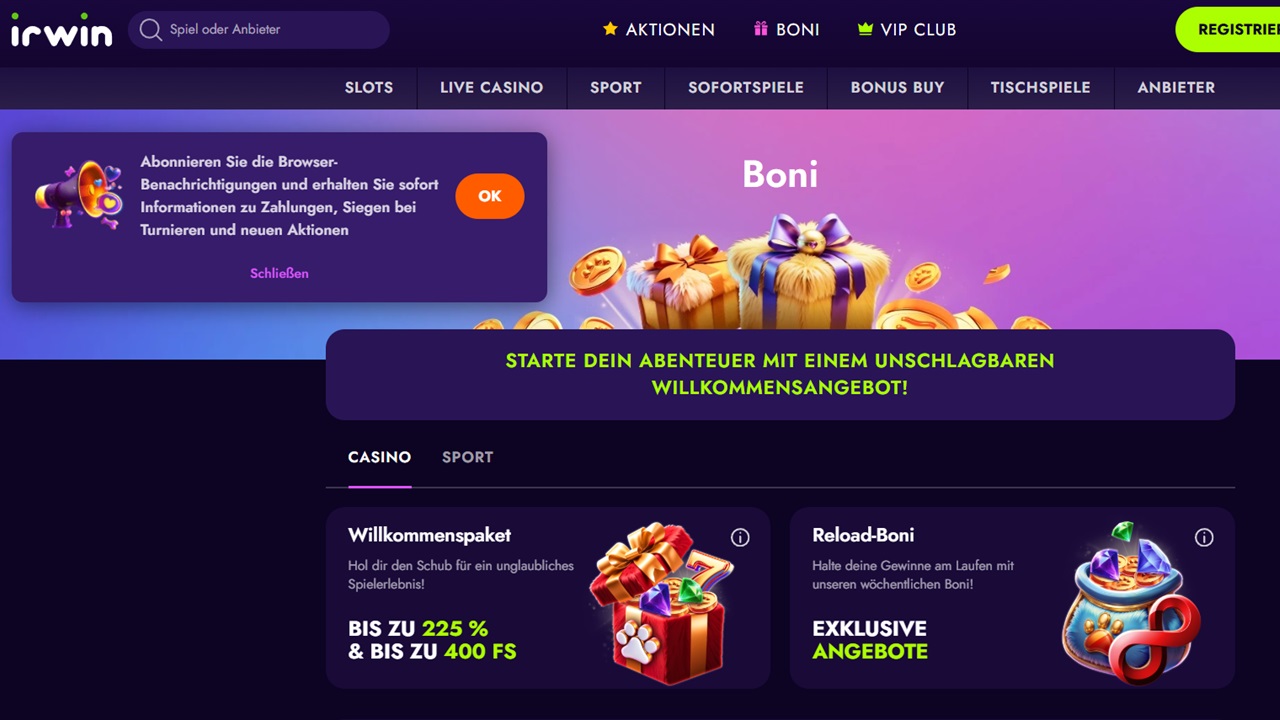The image size is (1280, 720).
Task: Open the Live Casino menu item
Action: point(491,88)
